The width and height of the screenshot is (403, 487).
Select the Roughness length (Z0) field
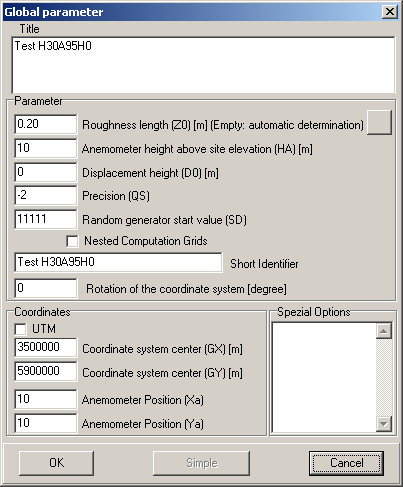46,124
